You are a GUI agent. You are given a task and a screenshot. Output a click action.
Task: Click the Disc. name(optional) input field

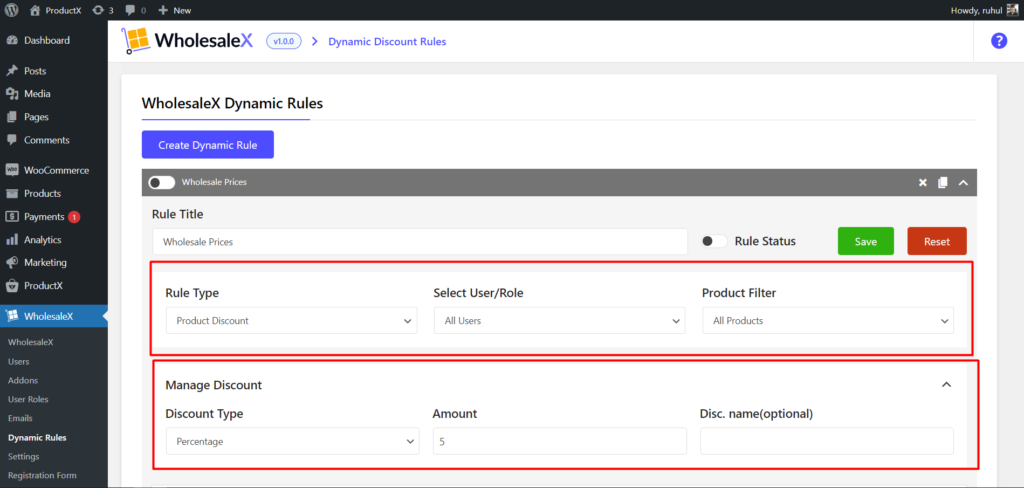click(827, 442)
